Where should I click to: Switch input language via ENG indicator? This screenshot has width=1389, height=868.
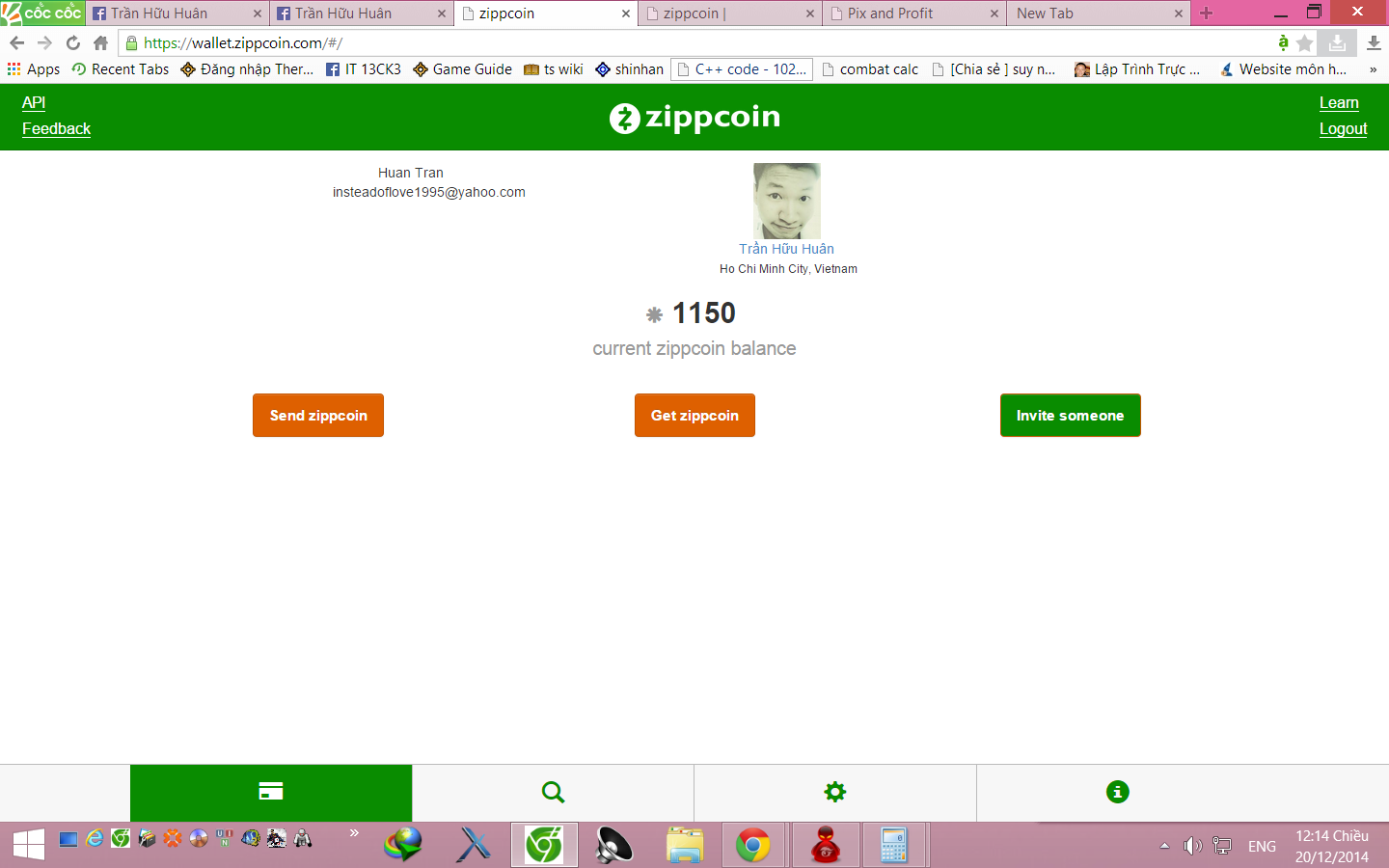click(1262, 846)
